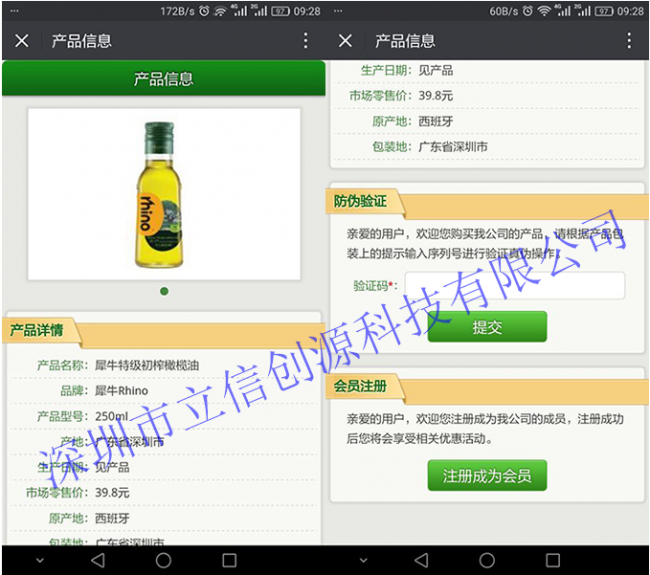
Task: Tap the left screen's recent apps square
Action: coord(229,560)
